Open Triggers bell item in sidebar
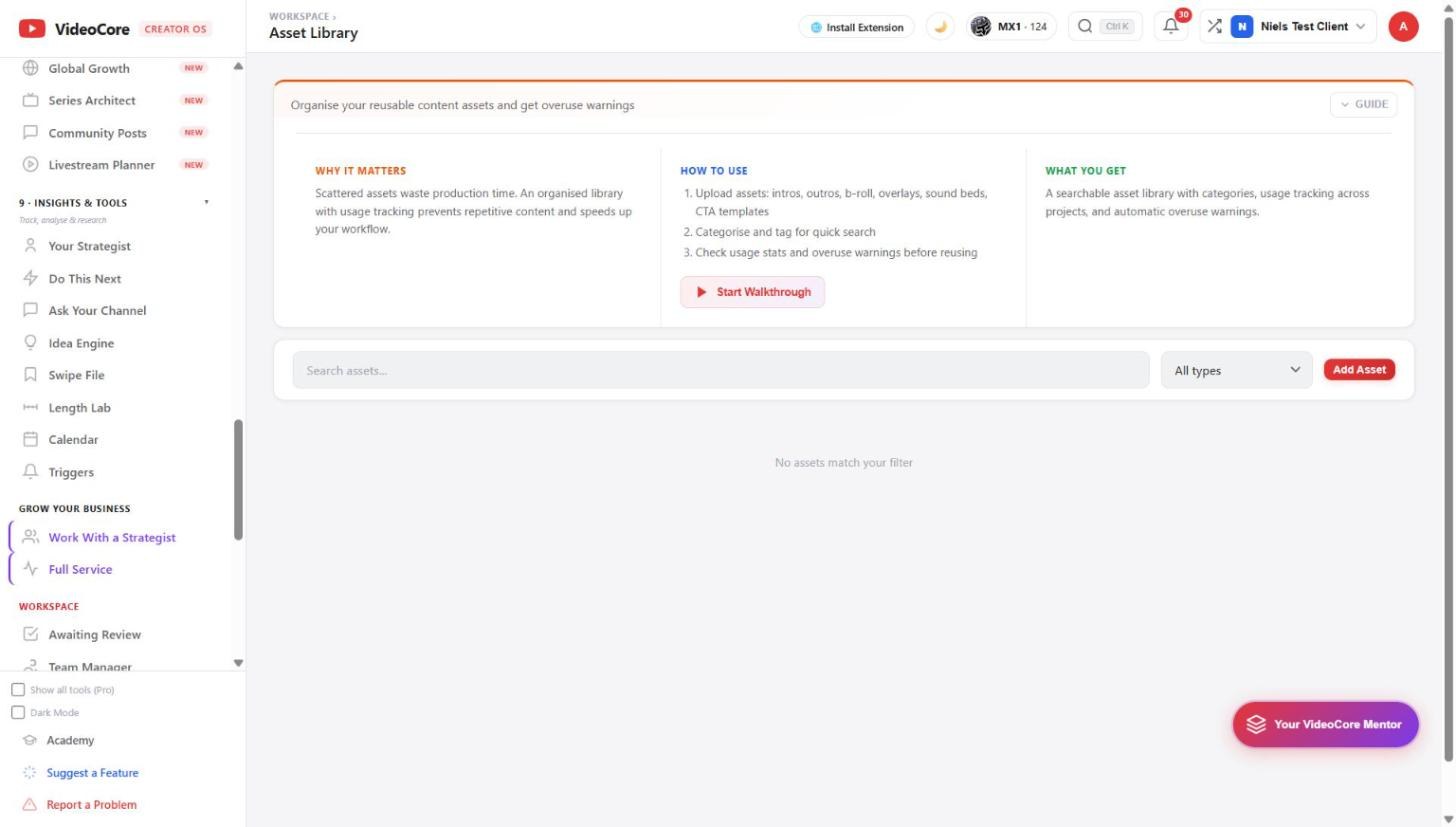The width and height of the screenshot is (1456, 827). (x=71, y=472)
